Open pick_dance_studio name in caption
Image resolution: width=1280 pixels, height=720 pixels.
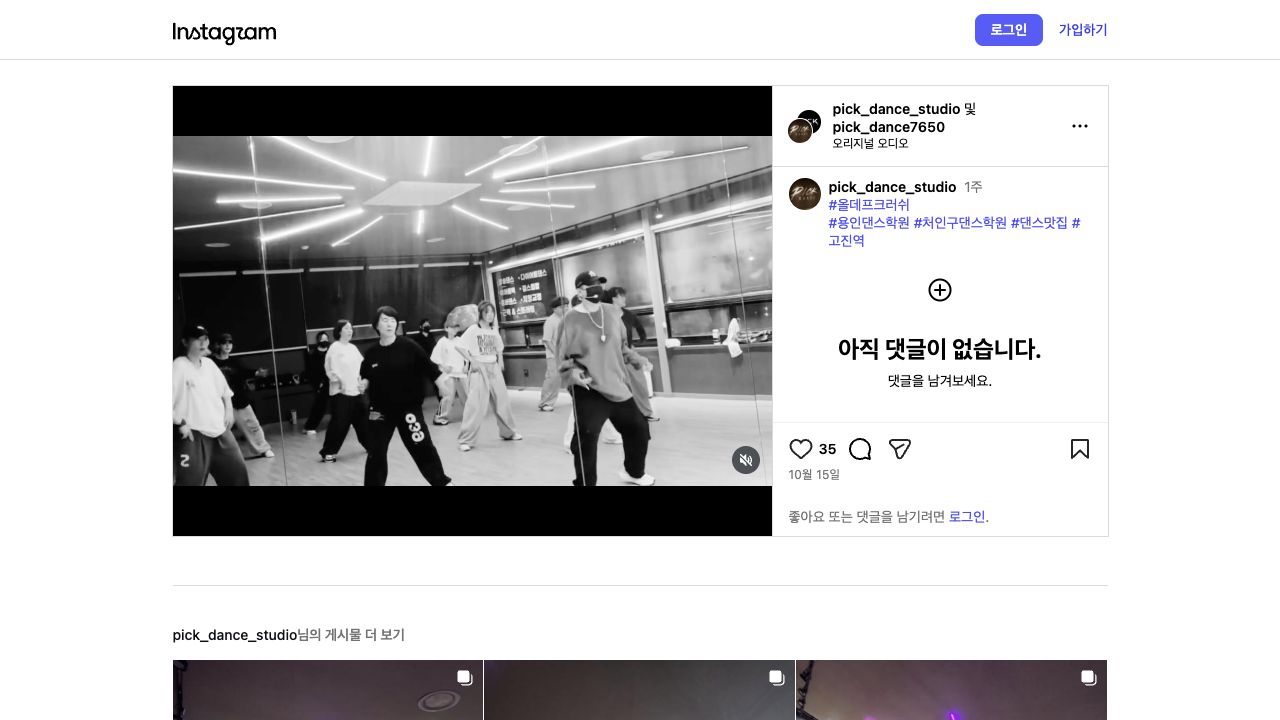pyautogui.click(x=892, y=187)
